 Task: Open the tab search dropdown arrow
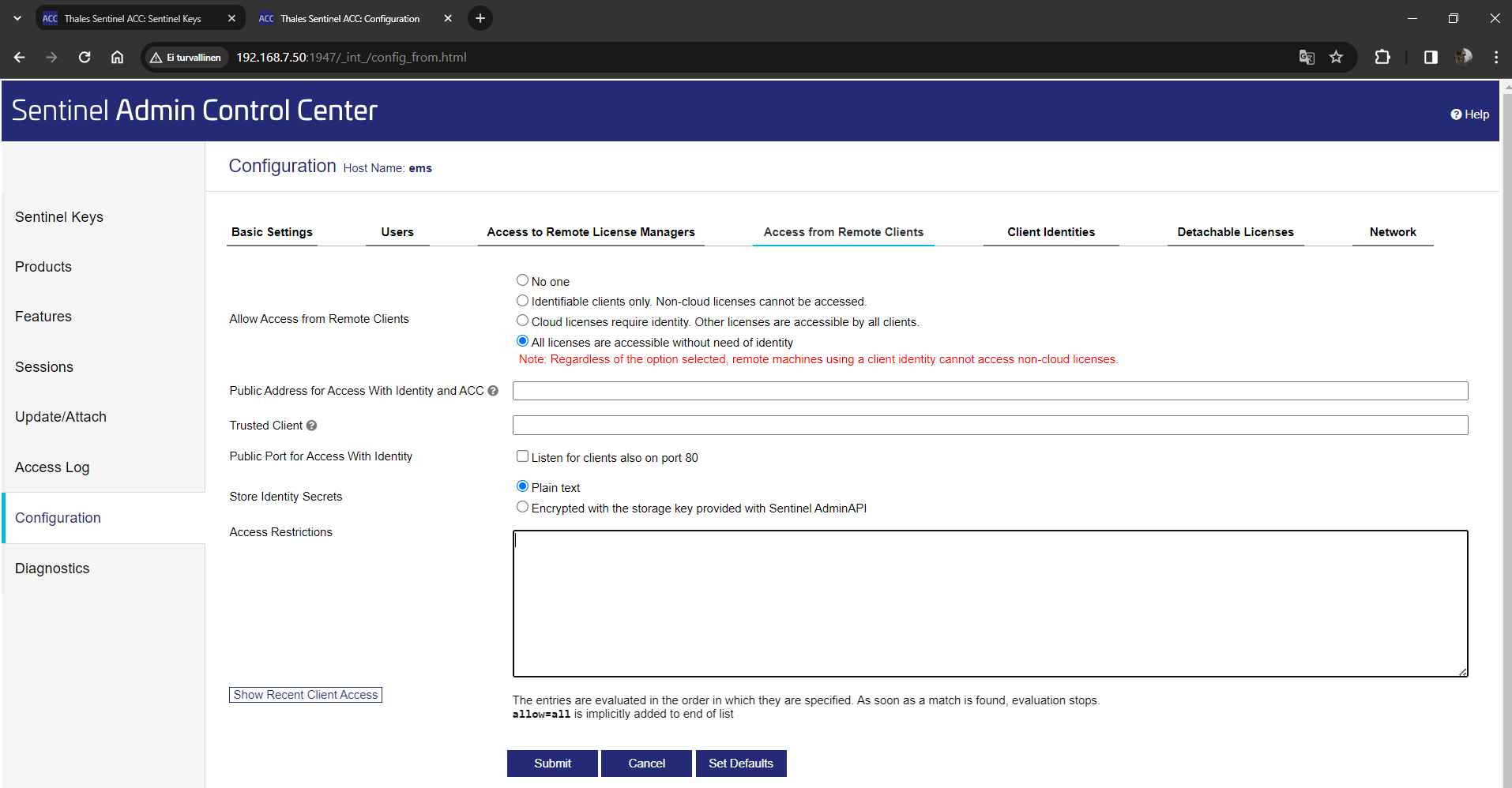pos(17,18)
